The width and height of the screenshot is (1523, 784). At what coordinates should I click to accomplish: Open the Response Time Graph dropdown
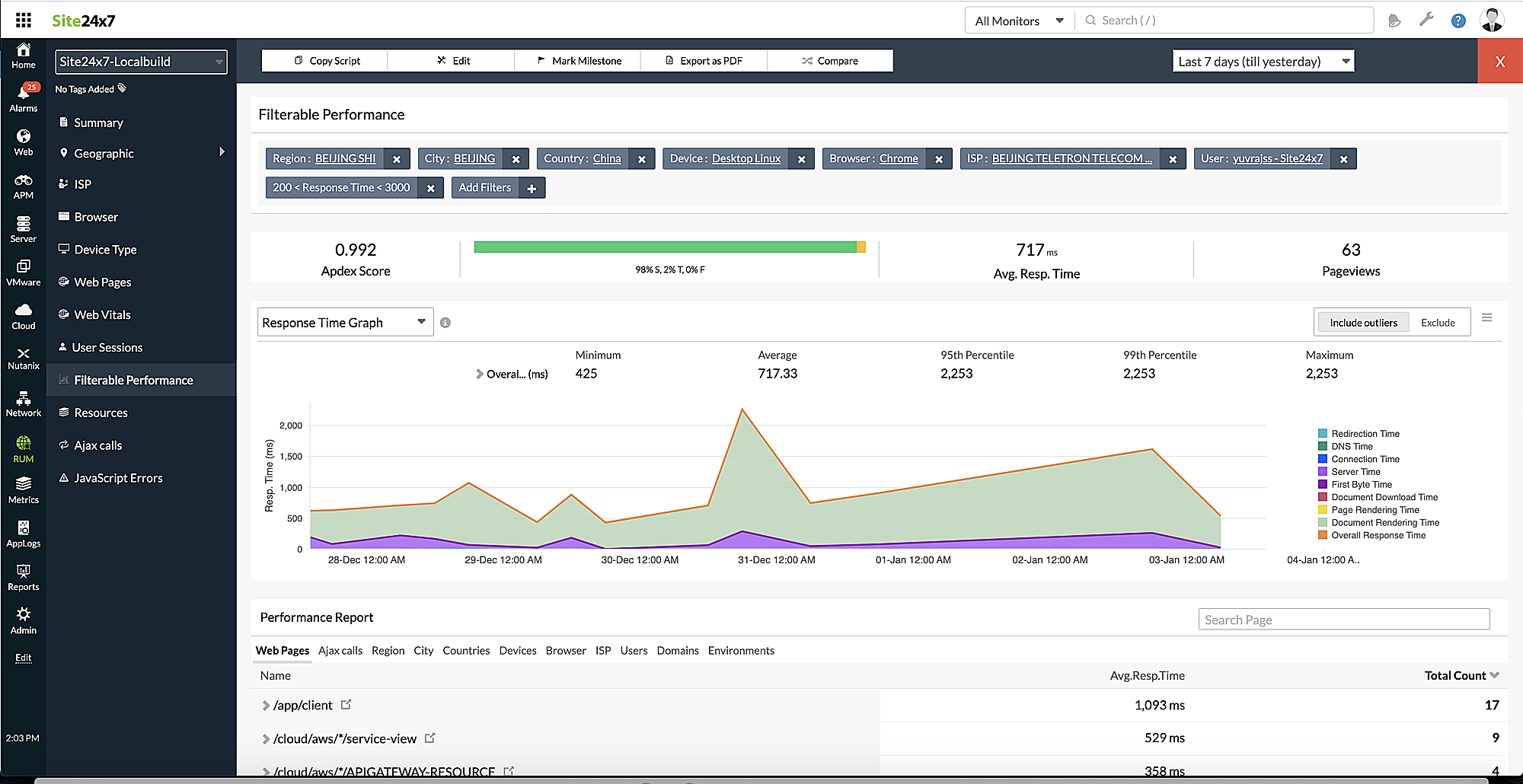coord(345,323)
